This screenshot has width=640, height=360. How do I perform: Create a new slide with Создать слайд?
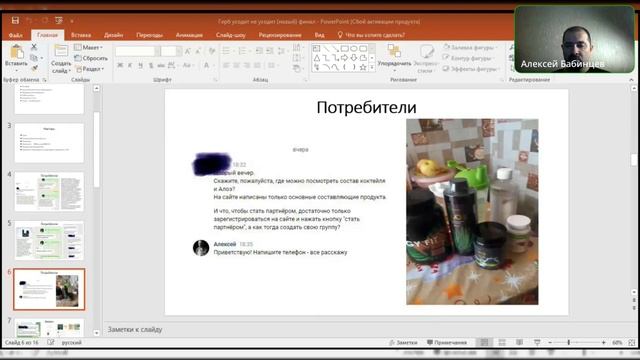tap(61, 59)
